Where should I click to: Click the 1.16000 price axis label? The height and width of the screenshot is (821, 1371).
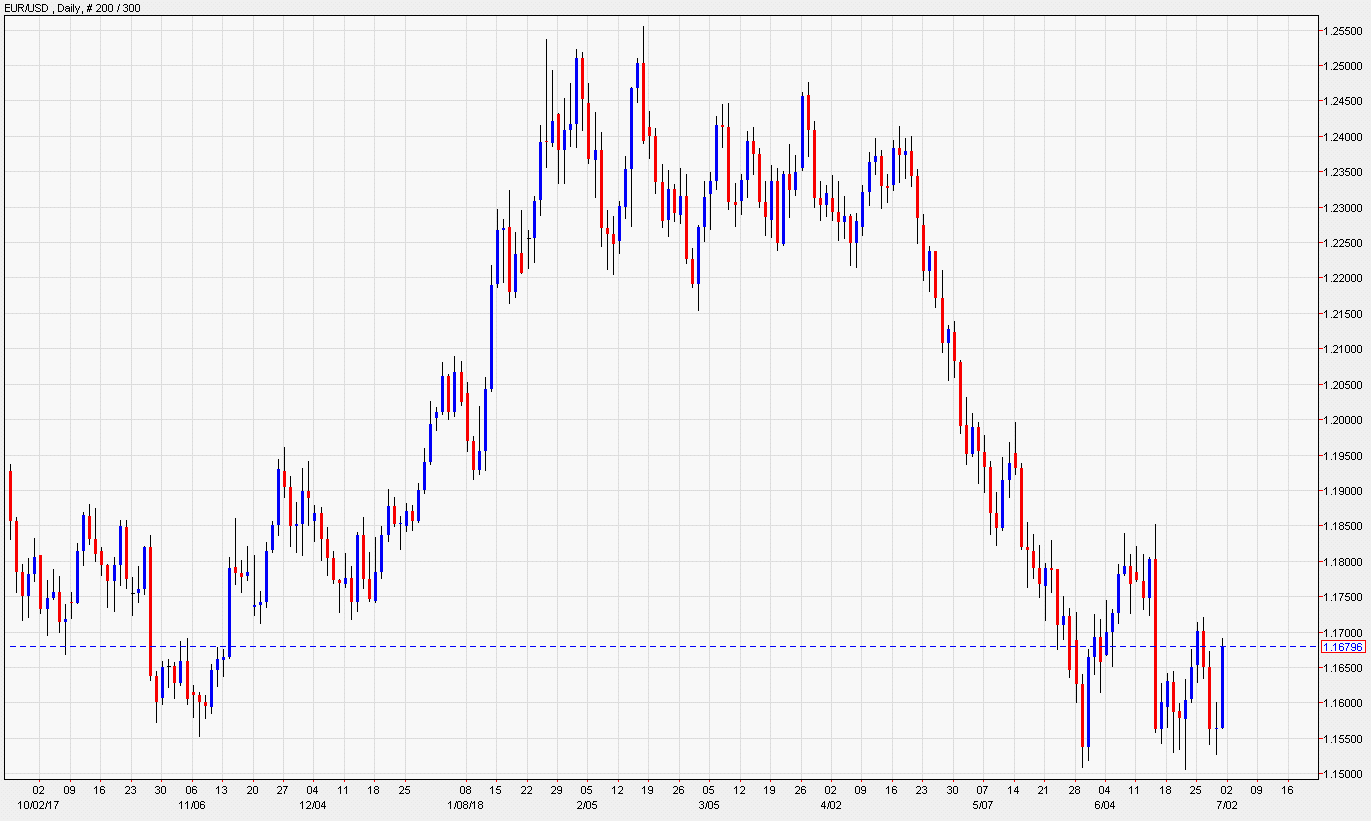(1345, 704)
